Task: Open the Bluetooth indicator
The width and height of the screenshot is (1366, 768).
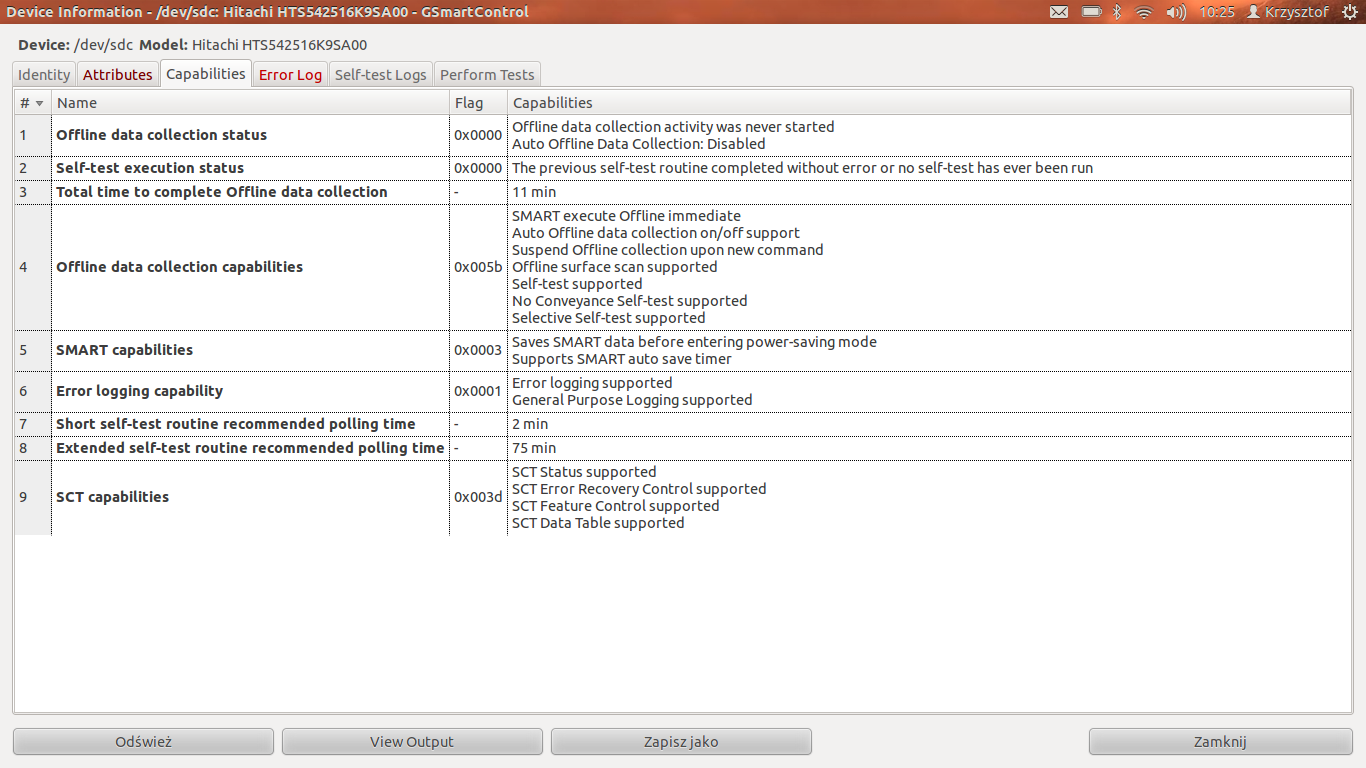Action: (1118, 12)
